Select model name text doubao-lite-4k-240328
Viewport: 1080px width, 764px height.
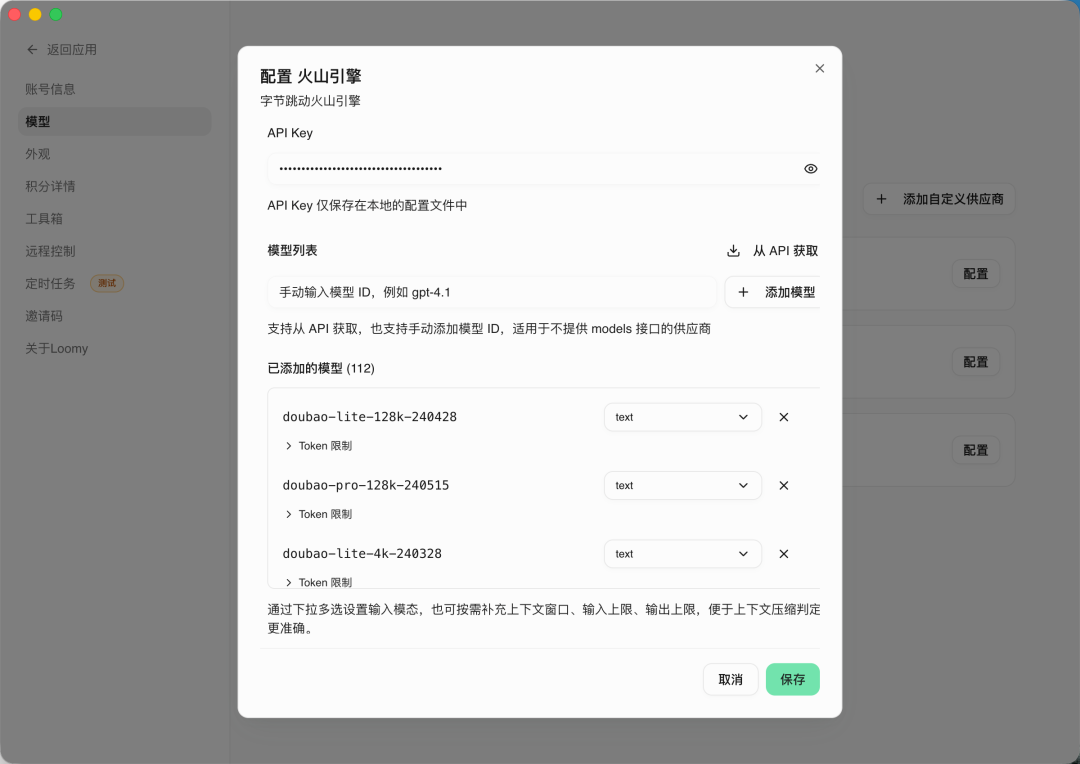click(x=362, y=554)
